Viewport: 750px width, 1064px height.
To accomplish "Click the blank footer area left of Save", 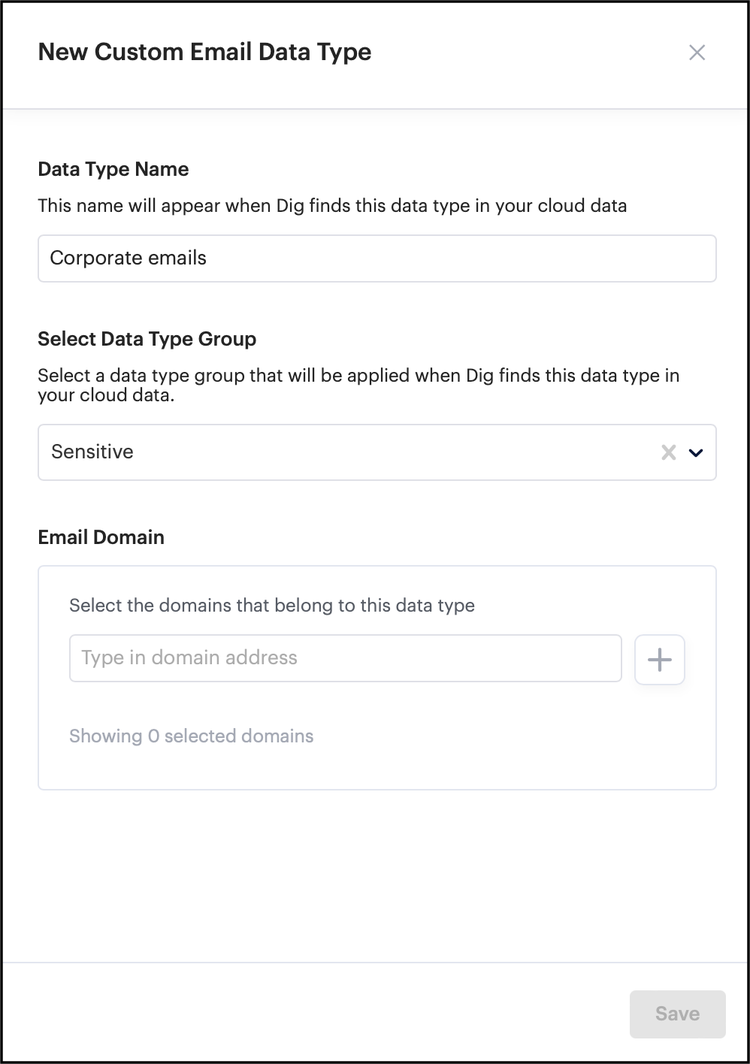I will 300,1013.
